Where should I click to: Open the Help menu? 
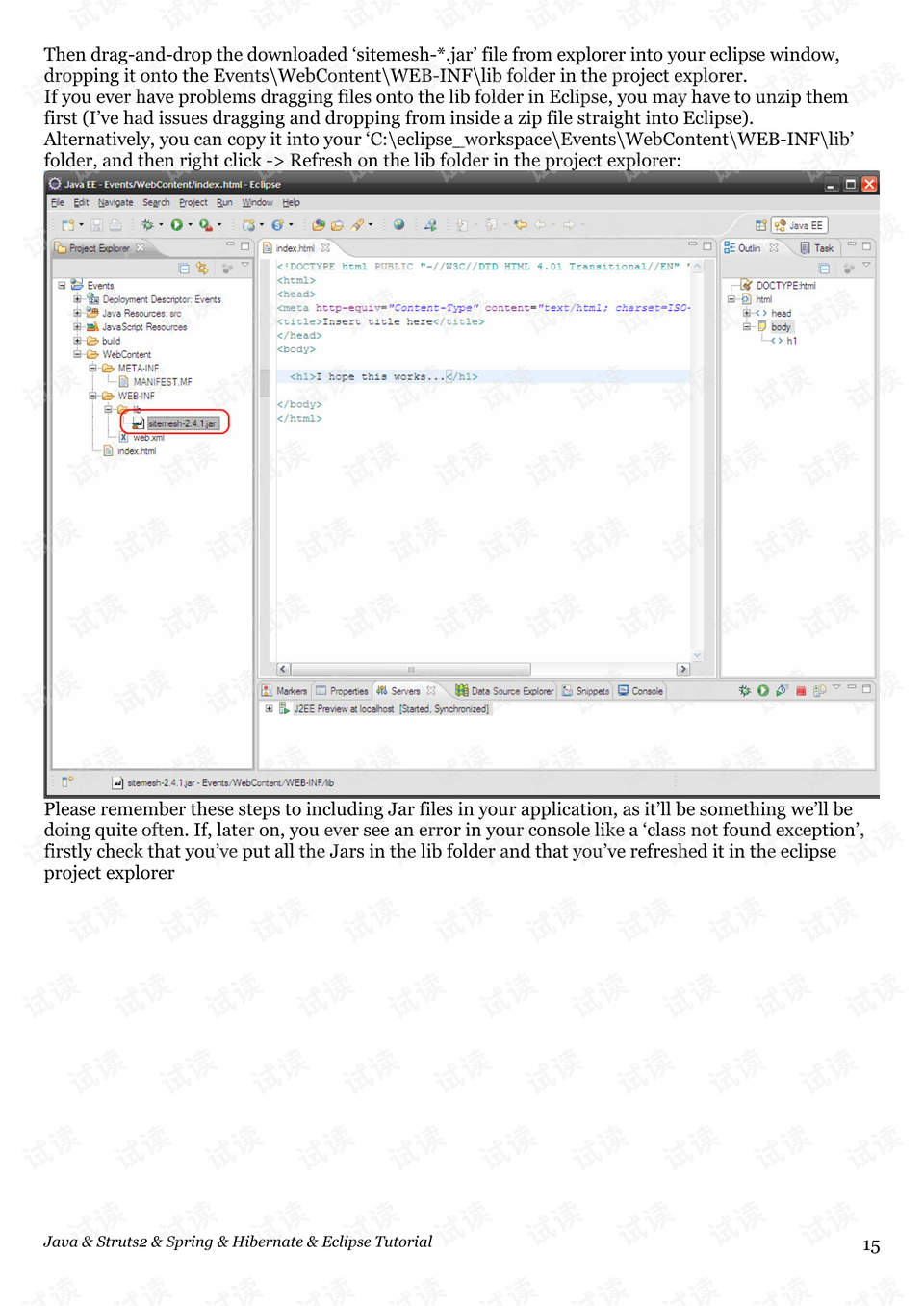point(291,203)
